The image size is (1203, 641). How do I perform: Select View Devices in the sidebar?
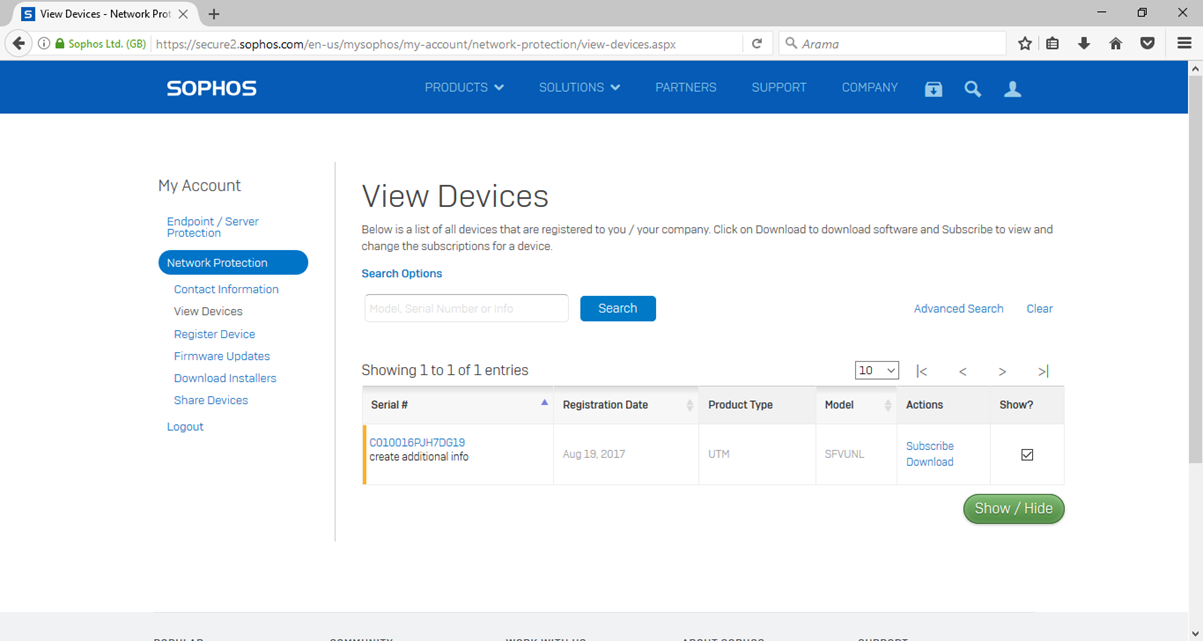pyautogui.click(x=208, y=311)
